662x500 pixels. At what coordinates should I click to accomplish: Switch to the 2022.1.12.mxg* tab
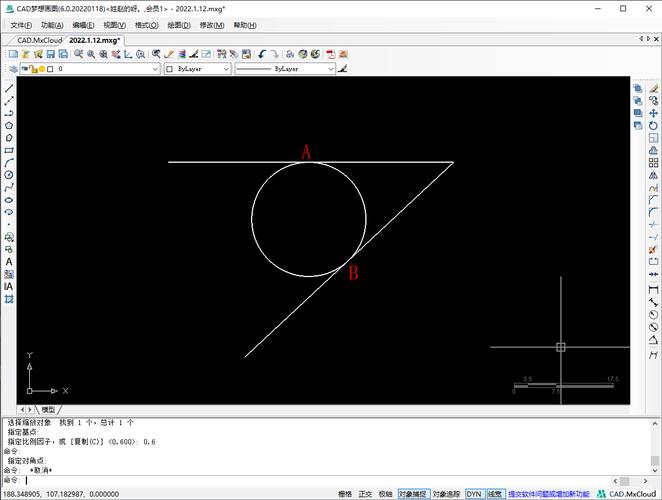pos(95,40)
